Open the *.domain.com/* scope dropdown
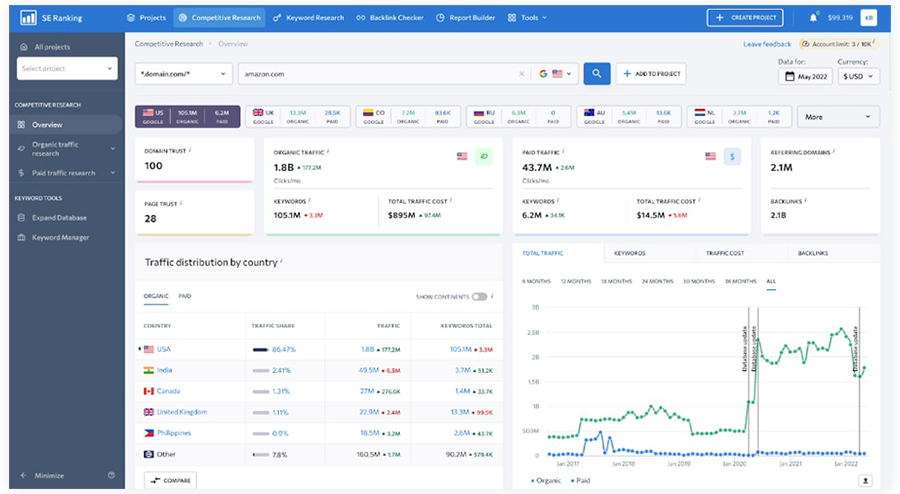This screenshot has height=494, width=900. coord(183,74)
